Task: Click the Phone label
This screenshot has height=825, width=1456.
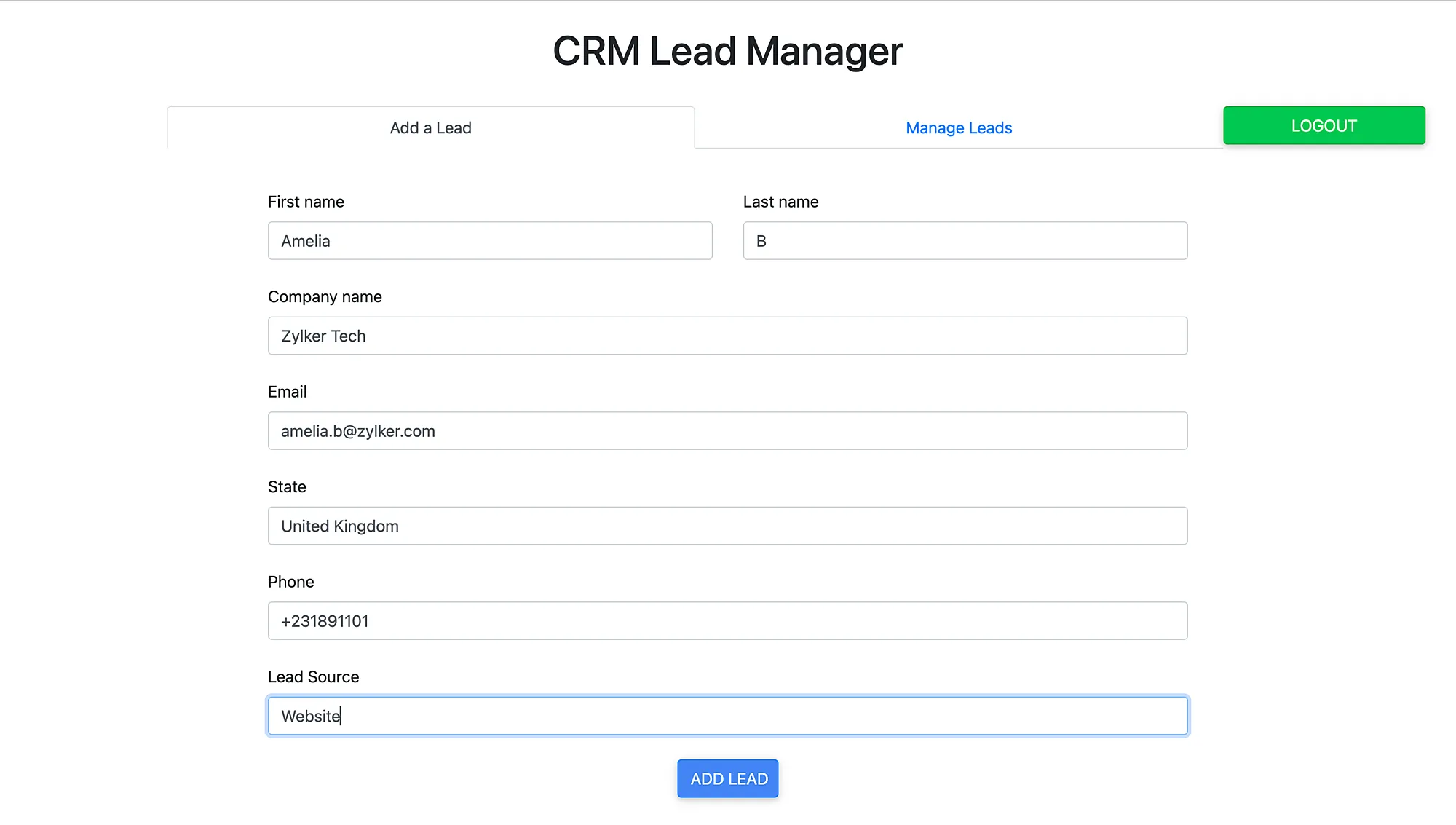Action: click(x=290, y=582)
